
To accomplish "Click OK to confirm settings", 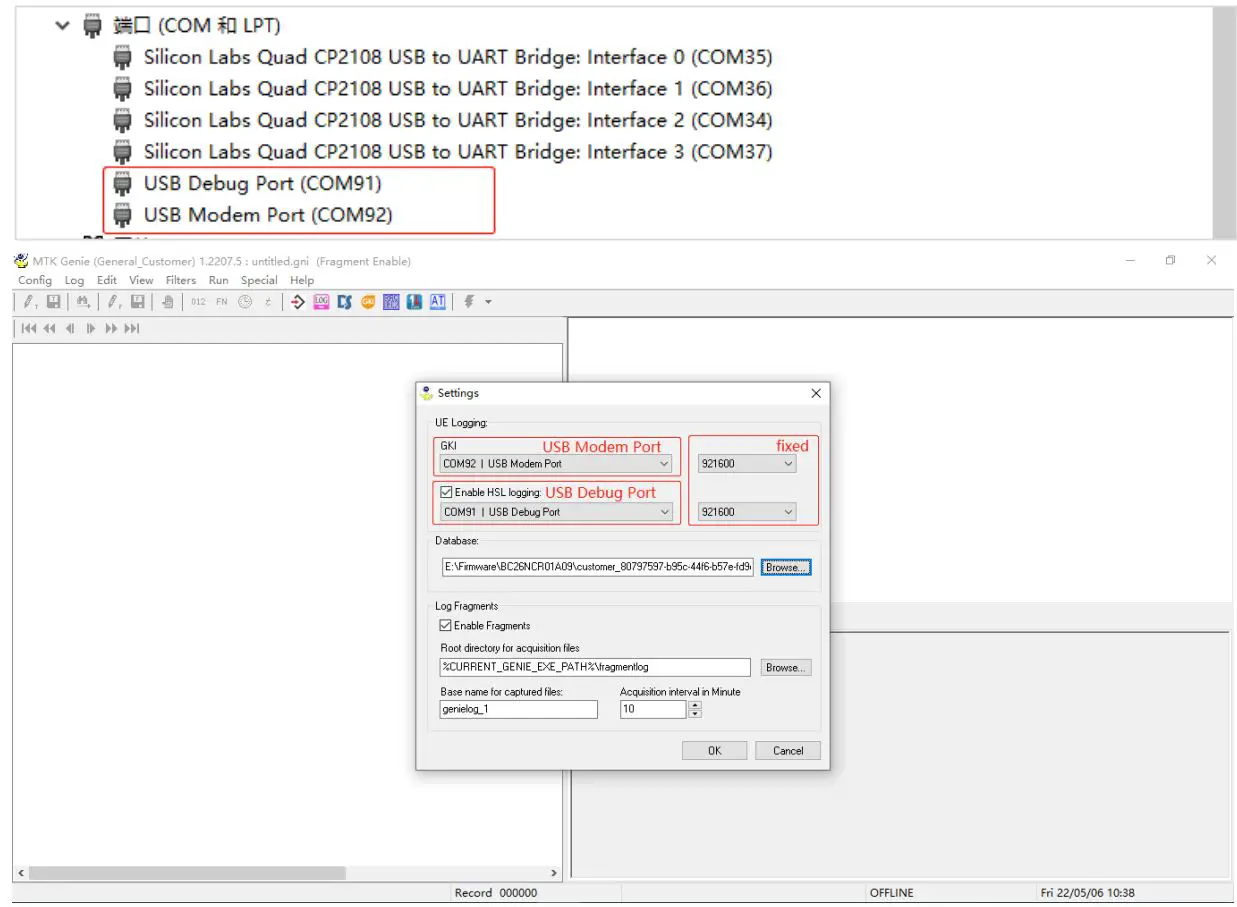I will (x=714, y=750).
